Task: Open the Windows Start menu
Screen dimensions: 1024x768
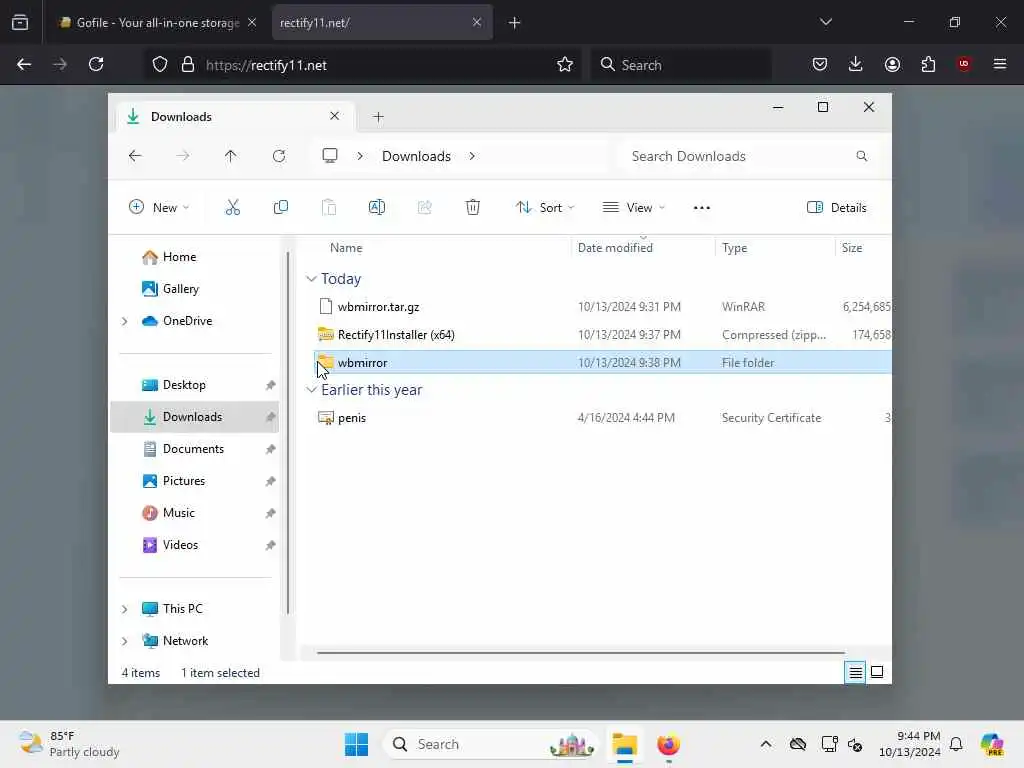Action: pyautogui.click(x=357, y=744)
